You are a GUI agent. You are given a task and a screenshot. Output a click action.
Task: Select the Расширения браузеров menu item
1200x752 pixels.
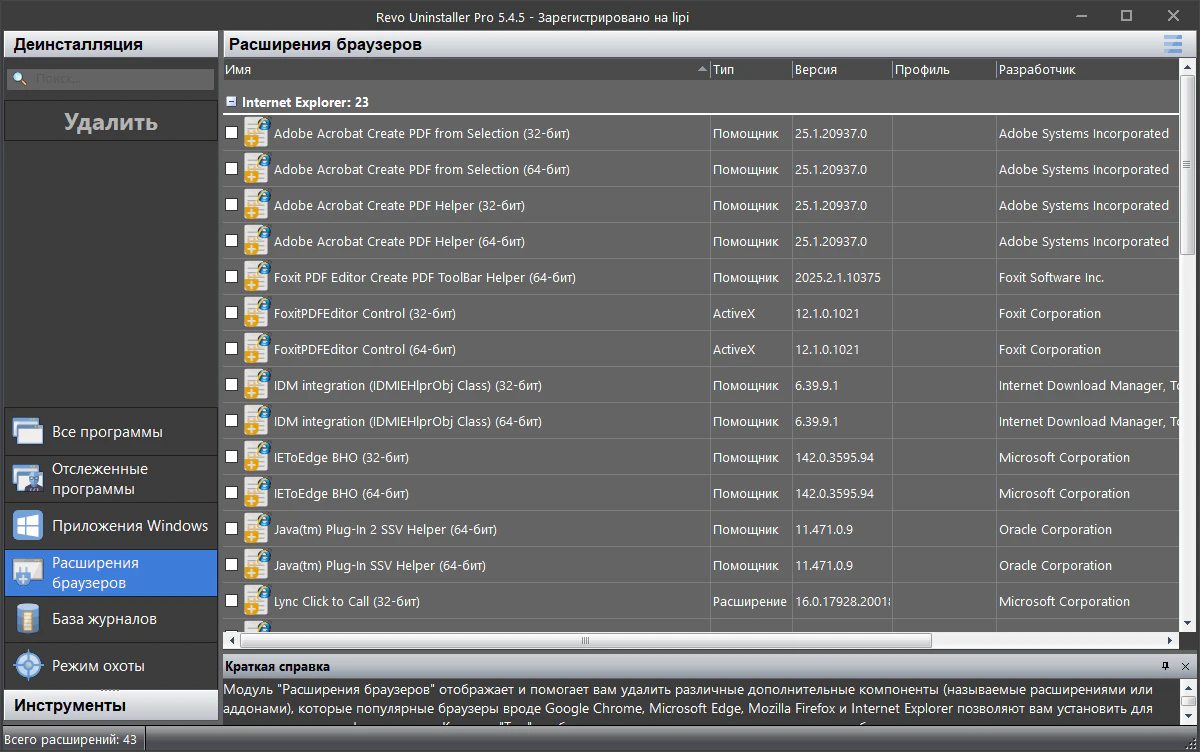click(x=110, y=572)
